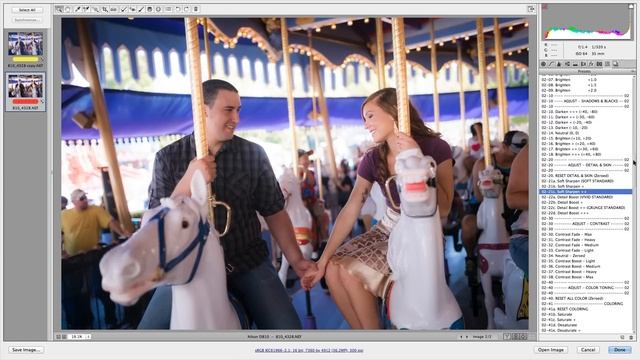Open the Presets panel tab icon
640x360 pixels.
(x=607, y=64)
